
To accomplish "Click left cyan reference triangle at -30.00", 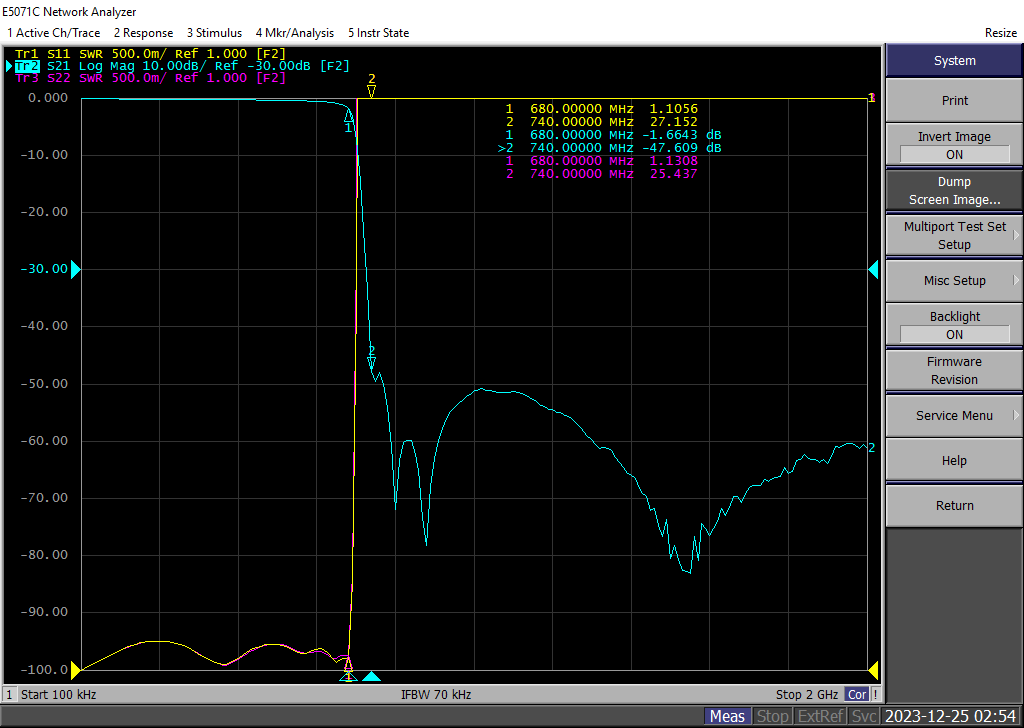I will [75, 269].
